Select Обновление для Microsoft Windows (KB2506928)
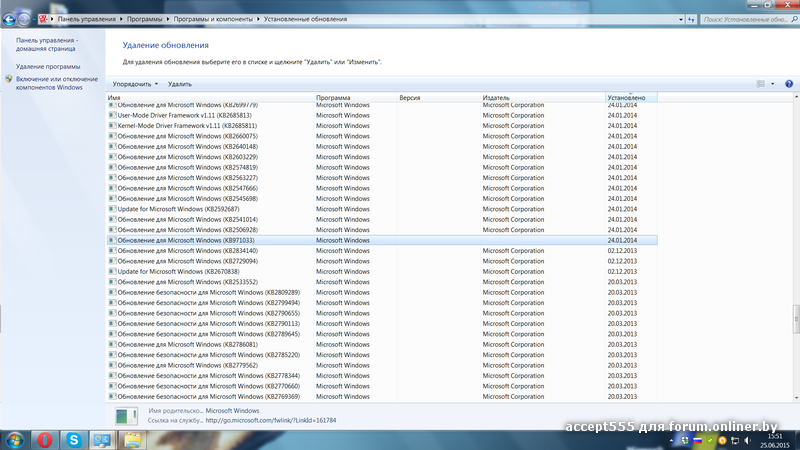 coord(382,230)
